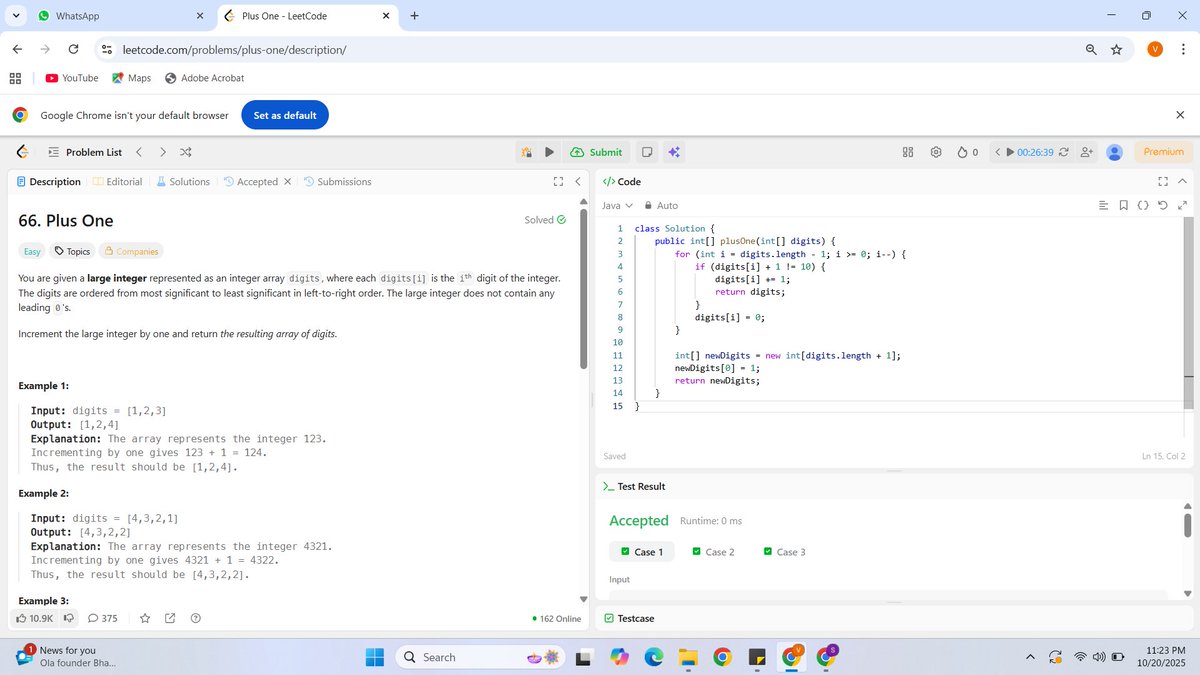Switch to the Accepted tab
1200x675 pixels.
pos(250,182)
